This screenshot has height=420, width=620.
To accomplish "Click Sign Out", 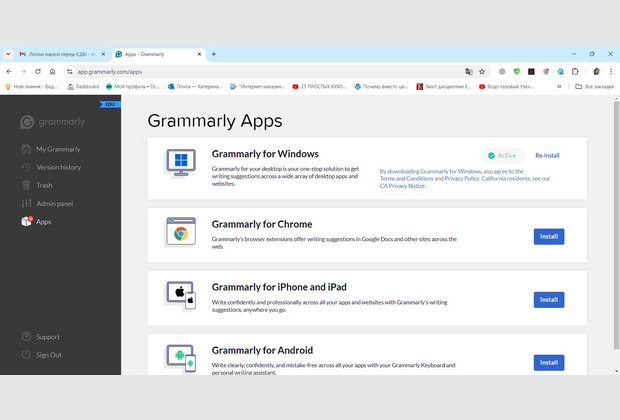I will 42,355.
